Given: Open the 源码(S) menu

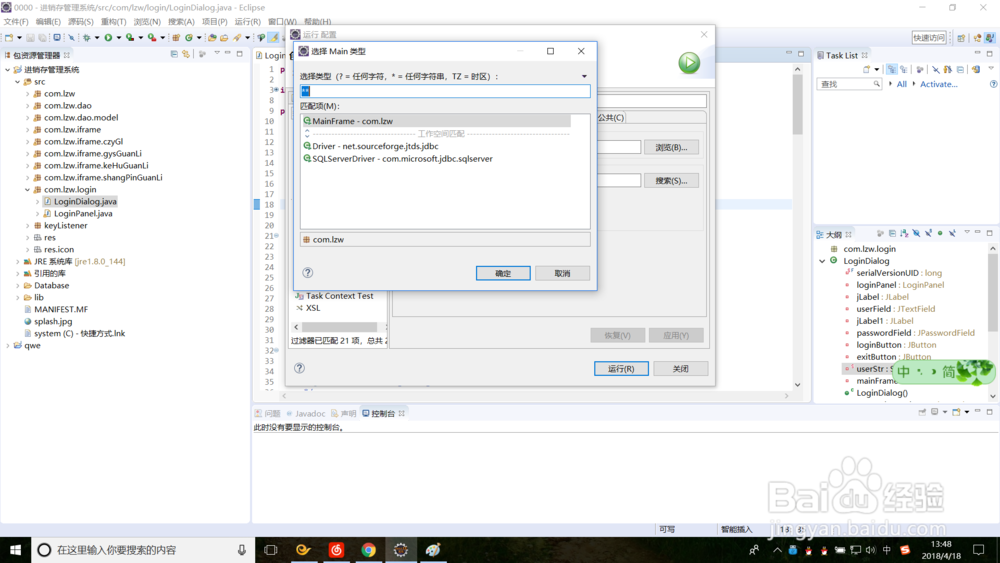Looking at the screenshot, I should pos(80,22).
